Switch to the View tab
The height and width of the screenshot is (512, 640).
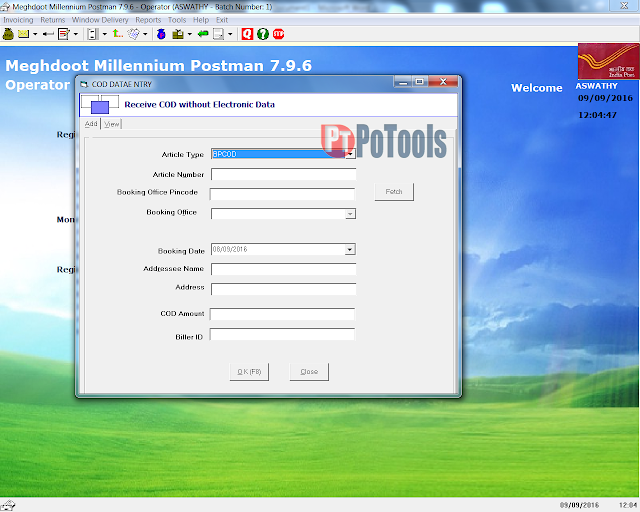[x=111, y=124]
